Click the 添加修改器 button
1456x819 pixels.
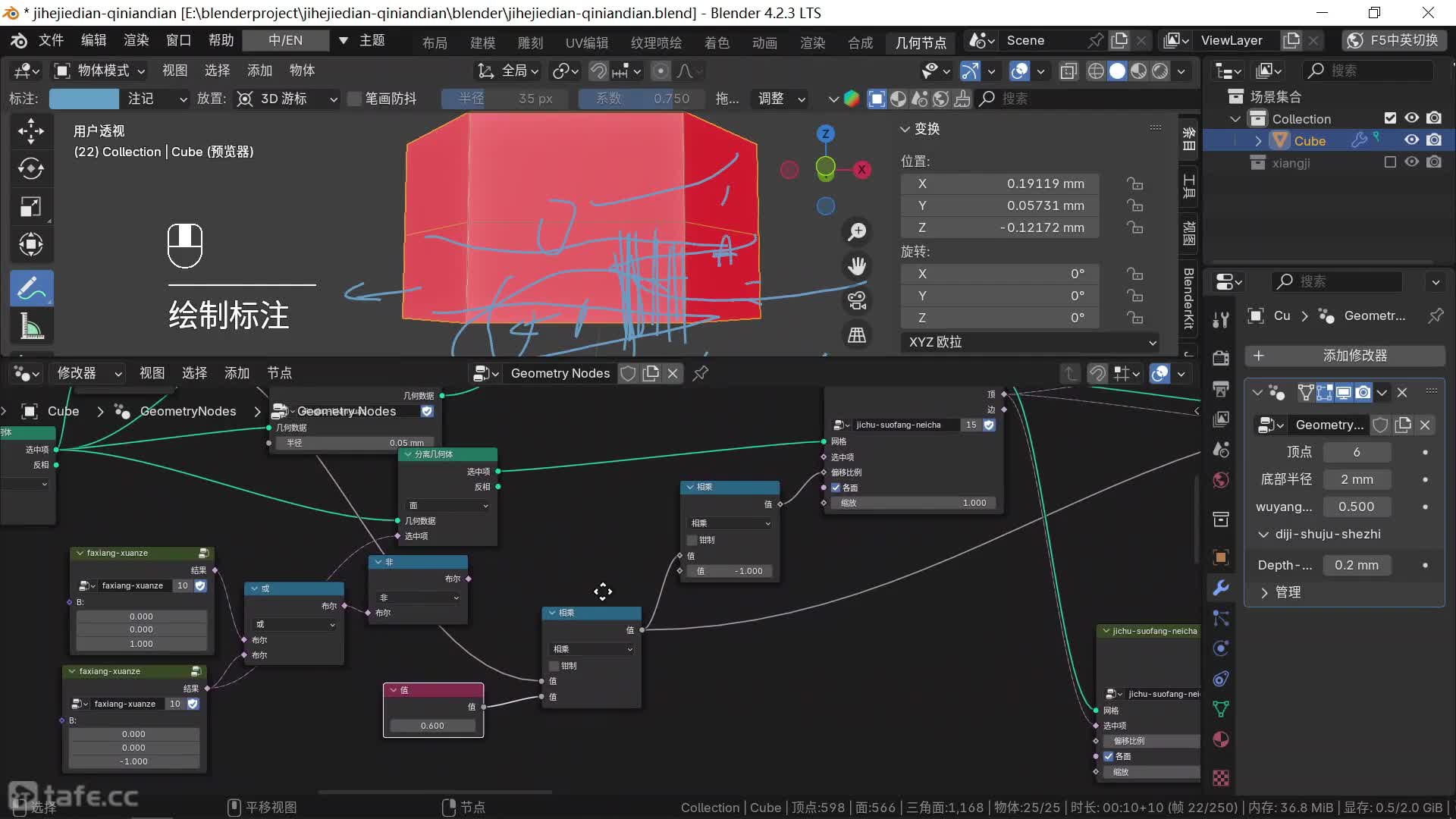click(1345, 356)
